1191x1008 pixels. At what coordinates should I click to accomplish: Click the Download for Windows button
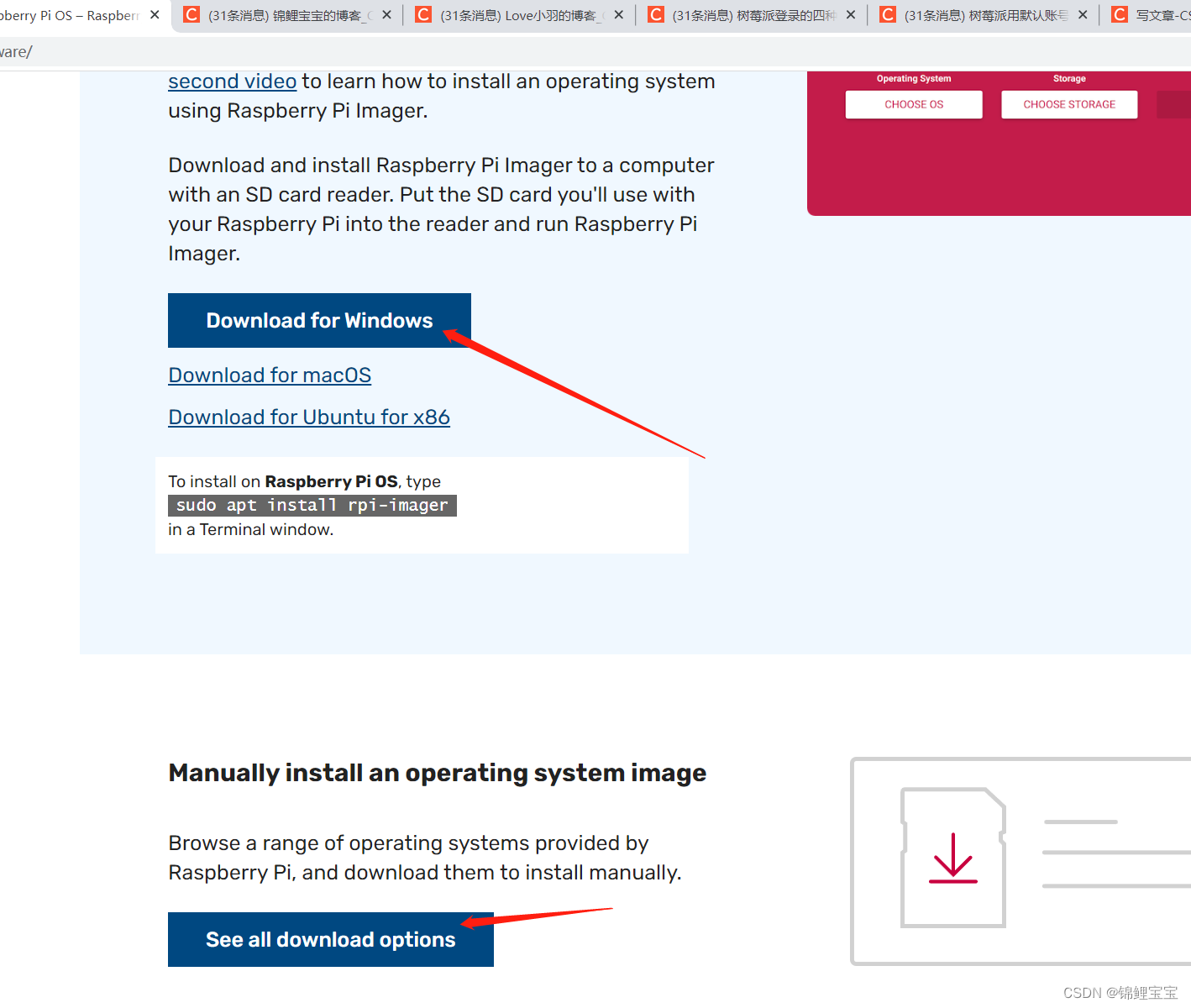point(319,320)
